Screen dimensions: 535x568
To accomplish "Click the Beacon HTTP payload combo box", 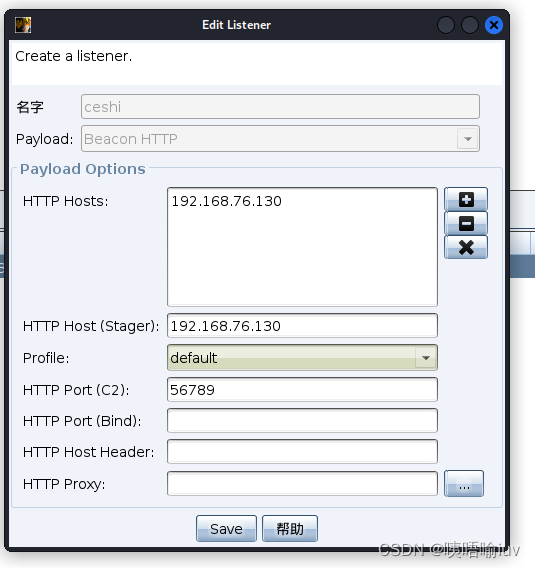I will coord(280,139).
